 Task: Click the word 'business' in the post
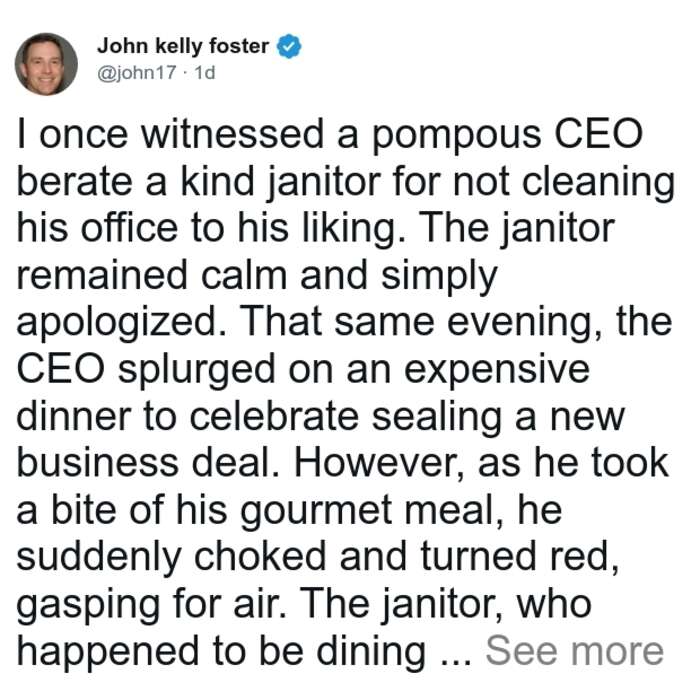[98, 463]
